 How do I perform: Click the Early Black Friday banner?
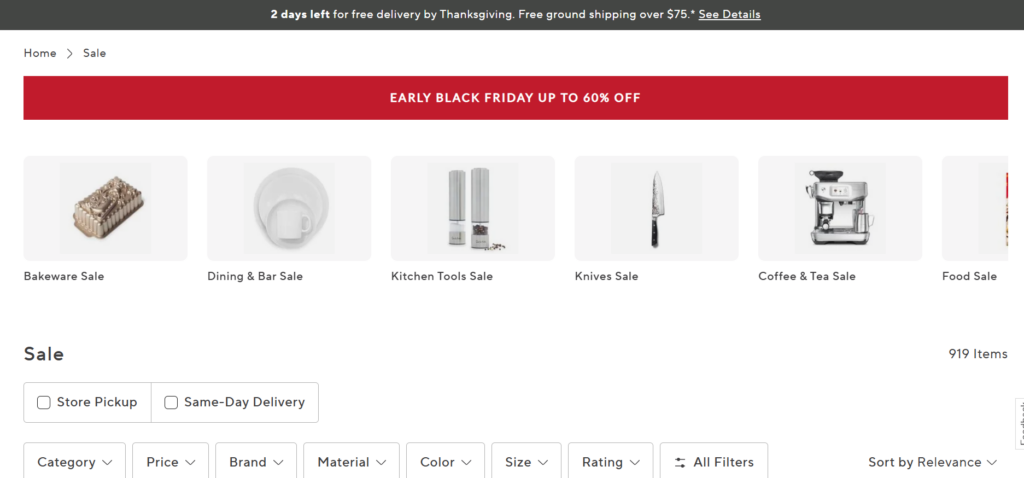[x=515, y=98]
